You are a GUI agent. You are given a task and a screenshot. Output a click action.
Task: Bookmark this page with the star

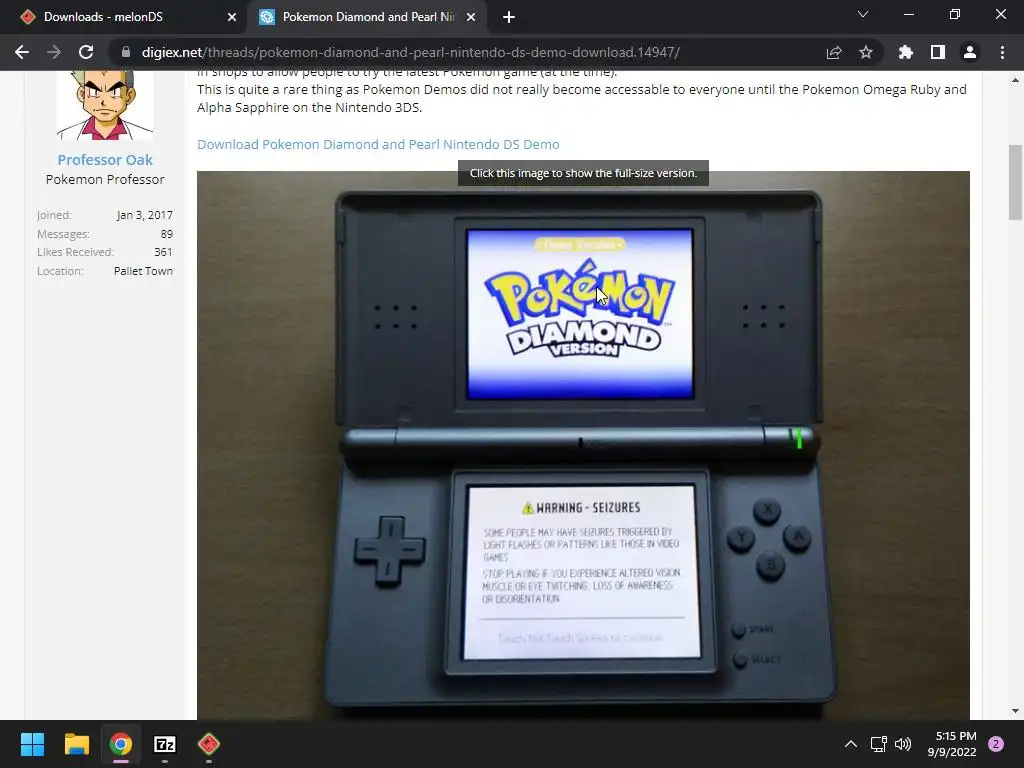(866, 52)
